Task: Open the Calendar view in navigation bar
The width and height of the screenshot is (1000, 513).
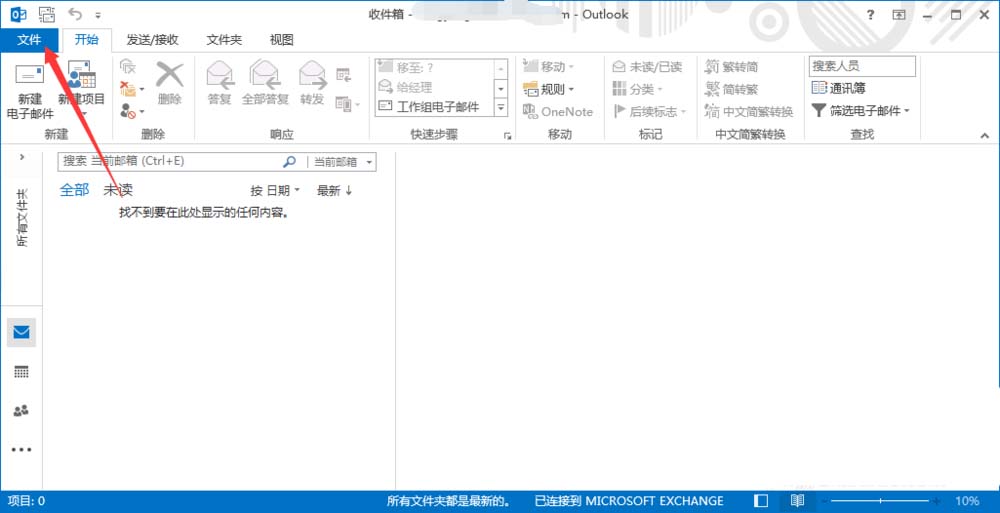Action: (21, 371)
